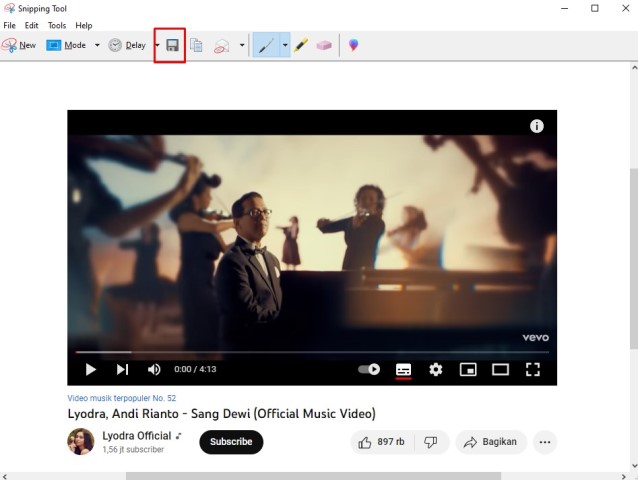
Task: Open the three-dot more actions button
Action: click(x=545, y=442)
